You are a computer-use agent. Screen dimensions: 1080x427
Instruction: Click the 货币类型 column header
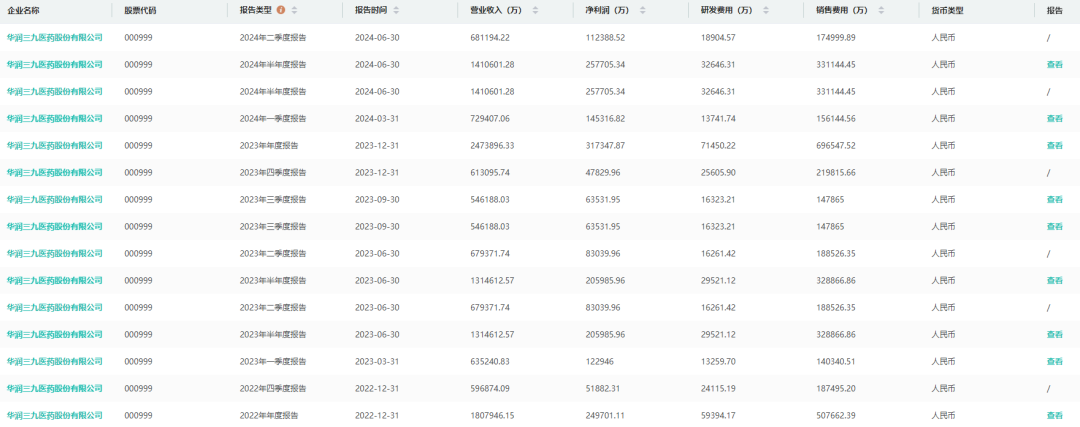[x=948, y=10]
